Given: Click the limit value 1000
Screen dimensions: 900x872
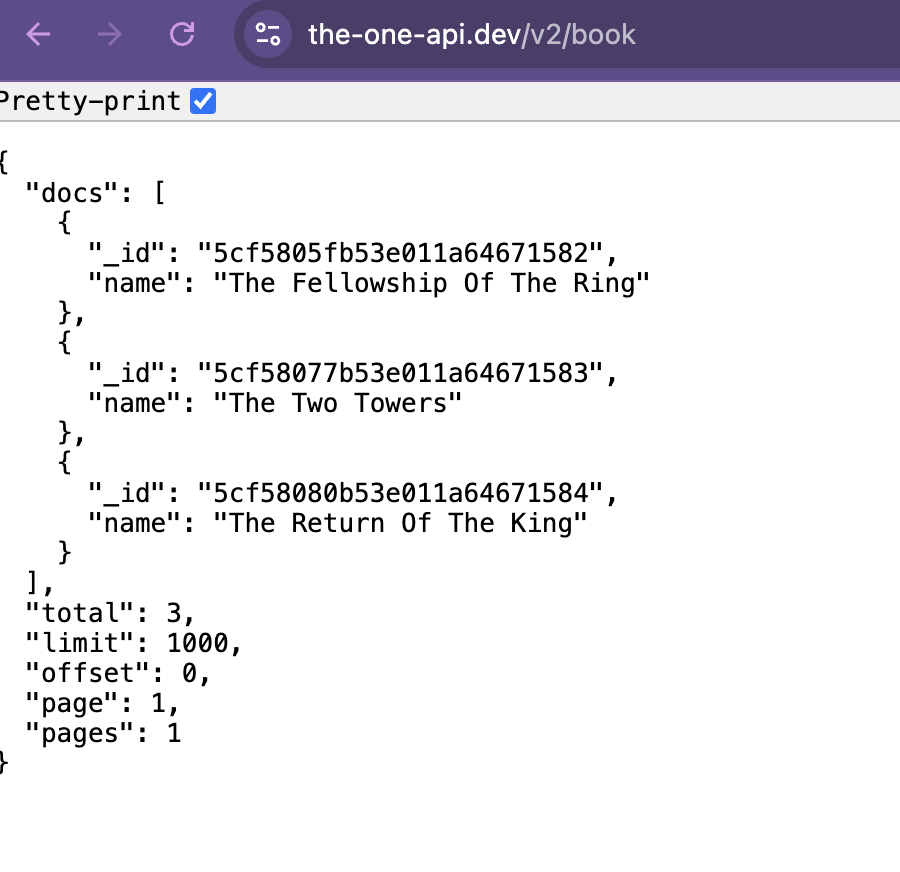Looking at the screenshot, I should [x=203, y=643].
